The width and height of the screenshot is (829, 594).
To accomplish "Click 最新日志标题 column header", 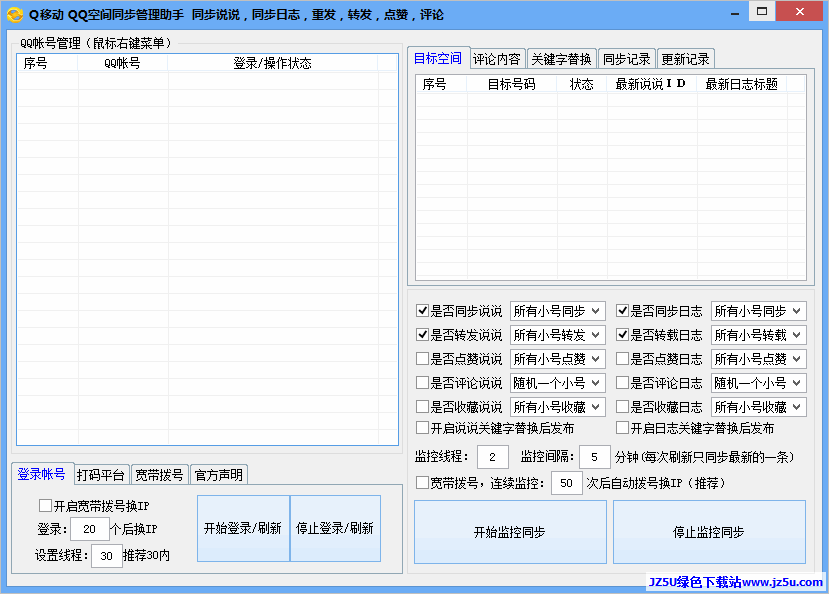I will tap(742, 84).
